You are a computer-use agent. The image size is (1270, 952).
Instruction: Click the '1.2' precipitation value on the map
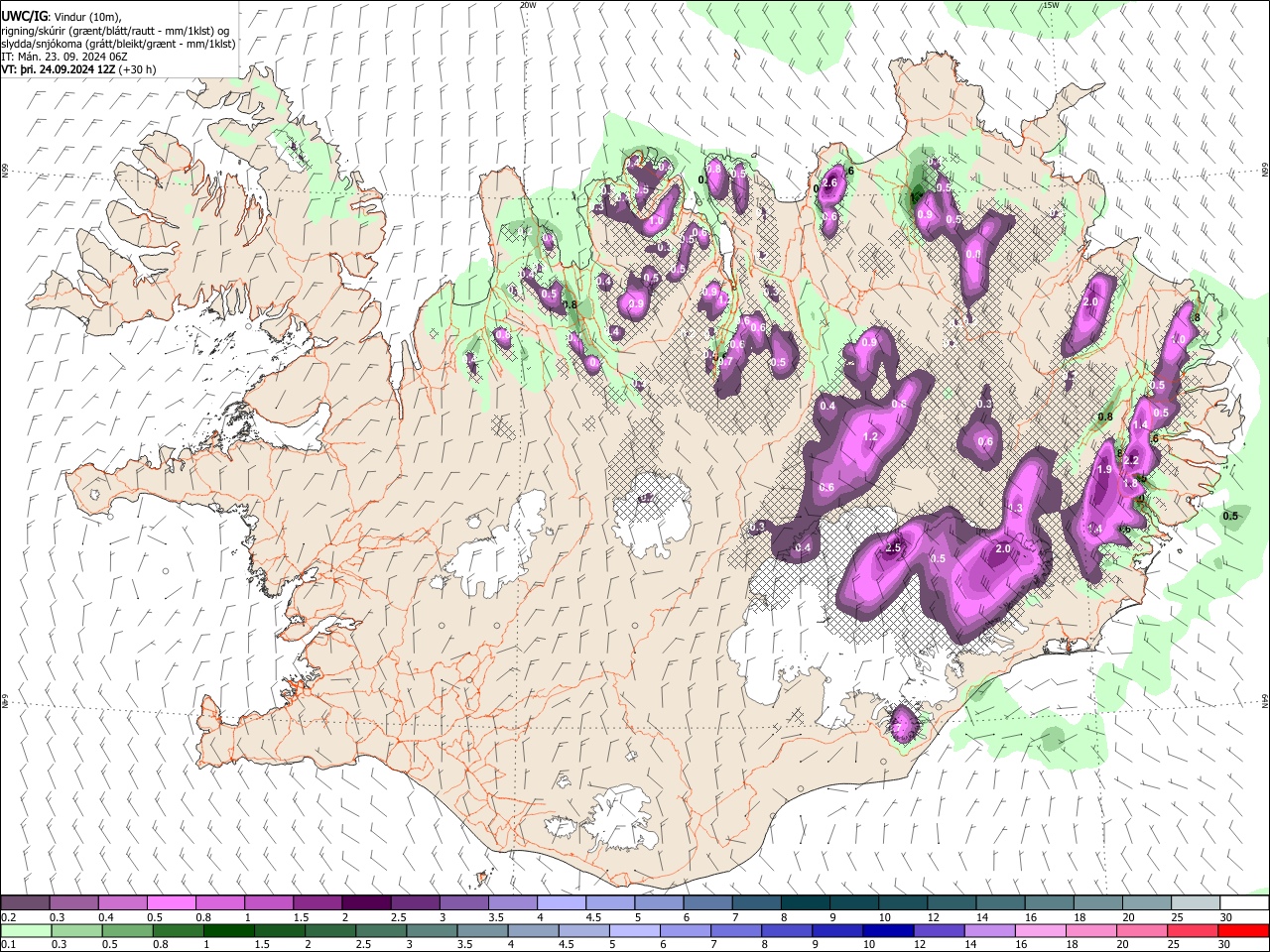(x=871, y=436)
